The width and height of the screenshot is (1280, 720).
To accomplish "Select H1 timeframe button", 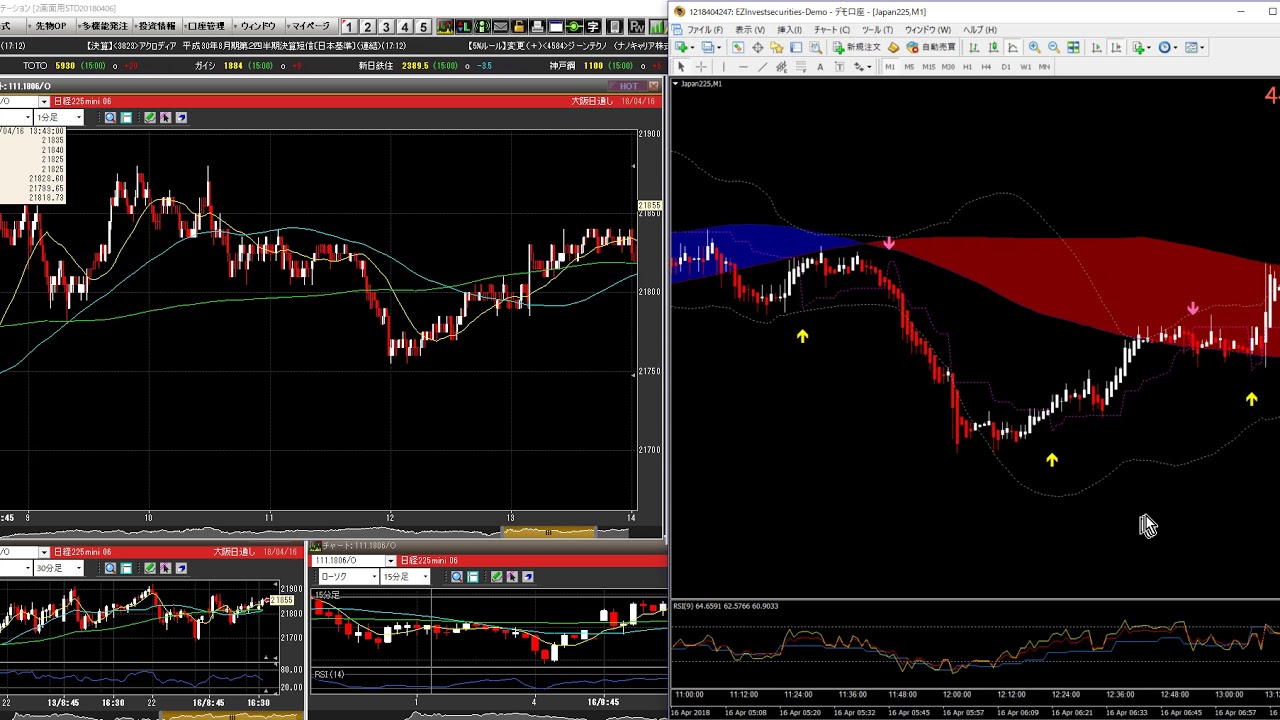I will coord(967,67).
